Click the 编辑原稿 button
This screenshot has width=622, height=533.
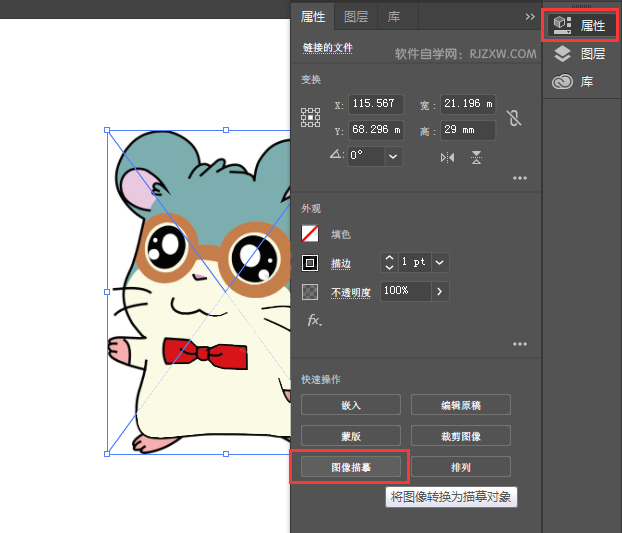coord(461,405)
